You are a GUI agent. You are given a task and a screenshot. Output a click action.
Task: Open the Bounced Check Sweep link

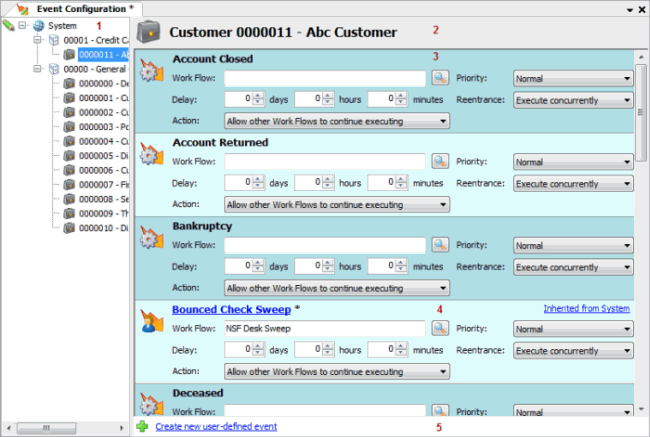point(231,310)
